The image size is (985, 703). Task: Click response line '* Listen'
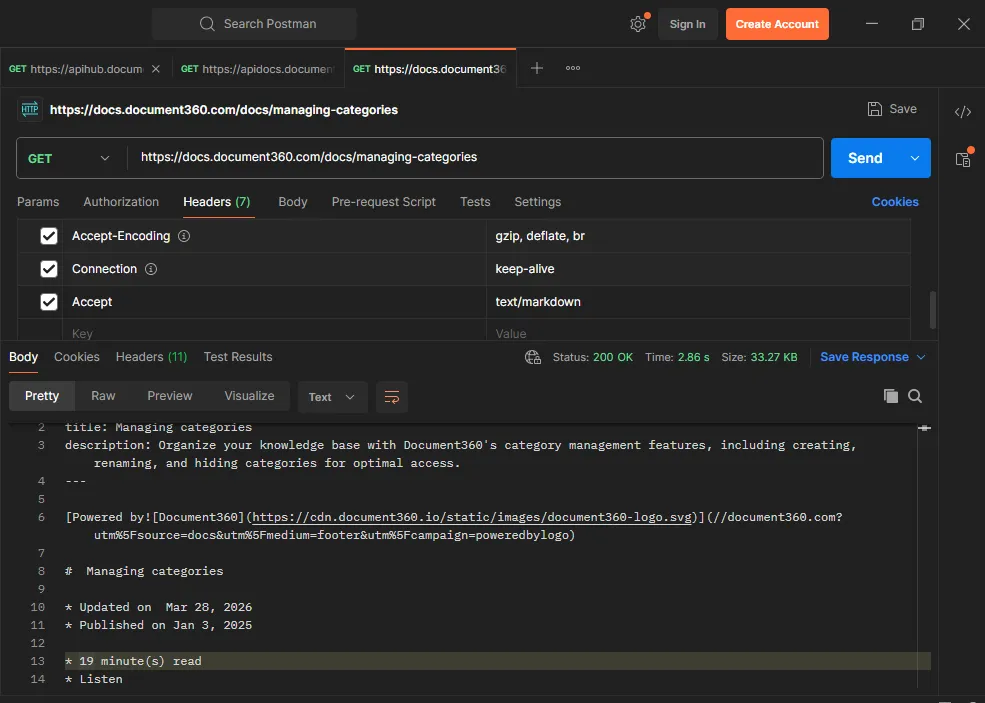(94, 679)
